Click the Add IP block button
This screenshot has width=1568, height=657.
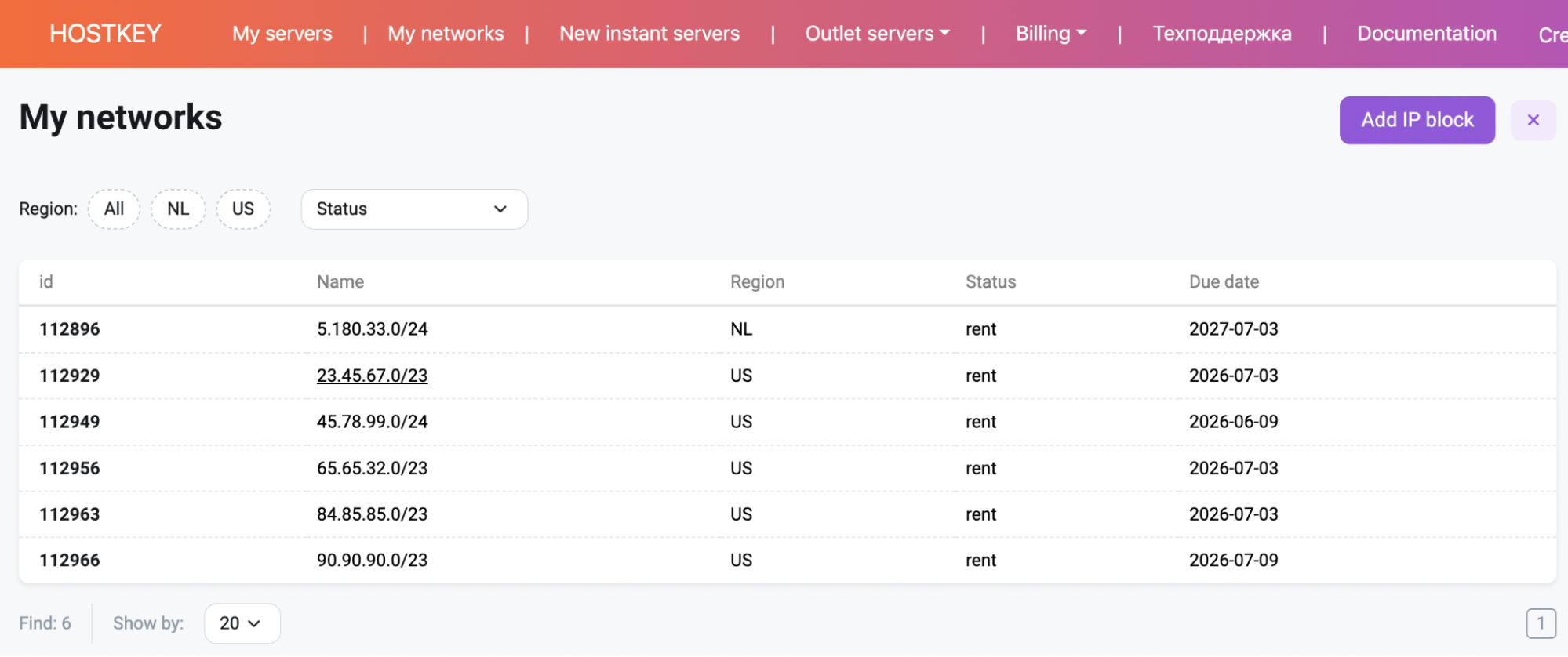pos(1417,120)
